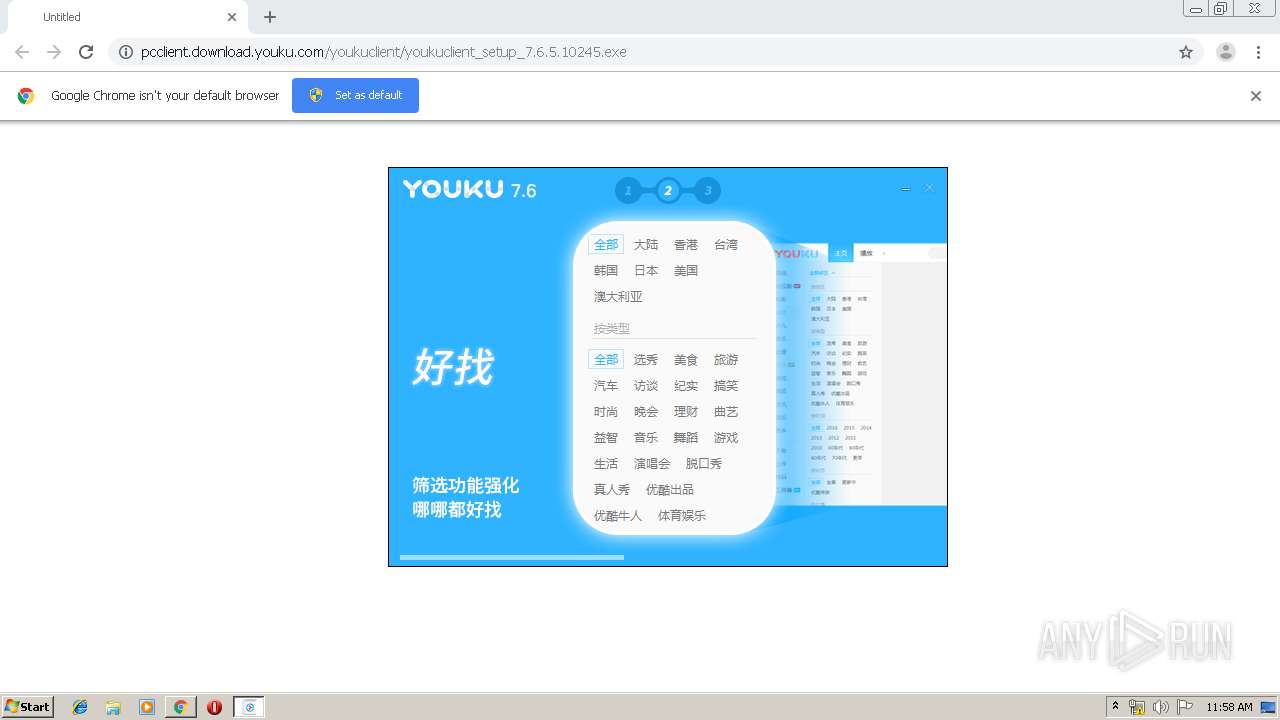Select the 曲艺 type tag
The image size is (1280, 720).
pyautogui.click(x=726, y=411)
